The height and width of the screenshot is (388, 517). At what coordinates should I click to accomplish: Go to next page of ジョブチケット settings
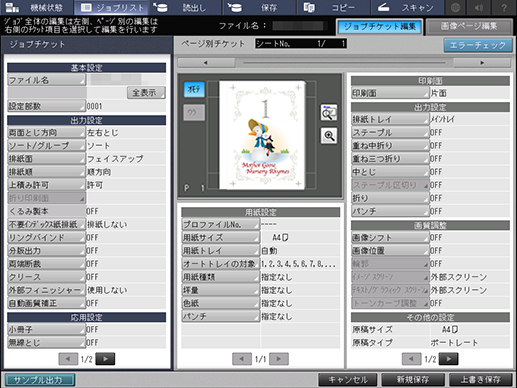[105, 359]
